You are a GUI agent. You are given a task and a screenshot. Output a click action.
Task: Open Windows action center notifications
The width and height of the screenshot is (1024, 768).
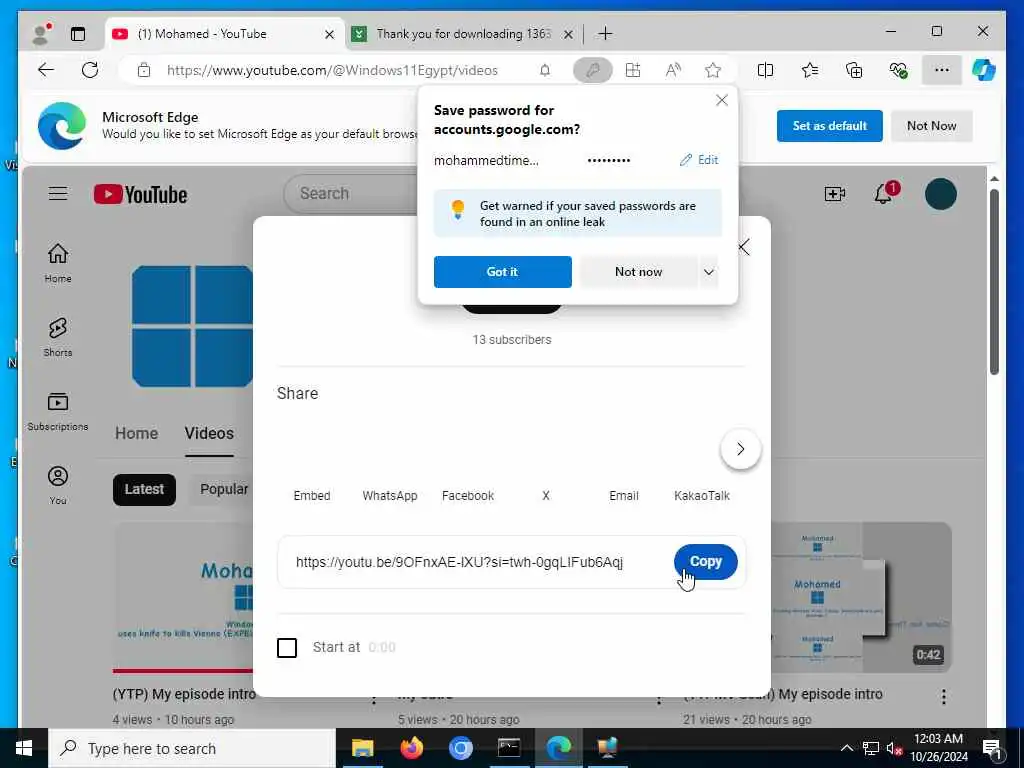tap(992, 748)
